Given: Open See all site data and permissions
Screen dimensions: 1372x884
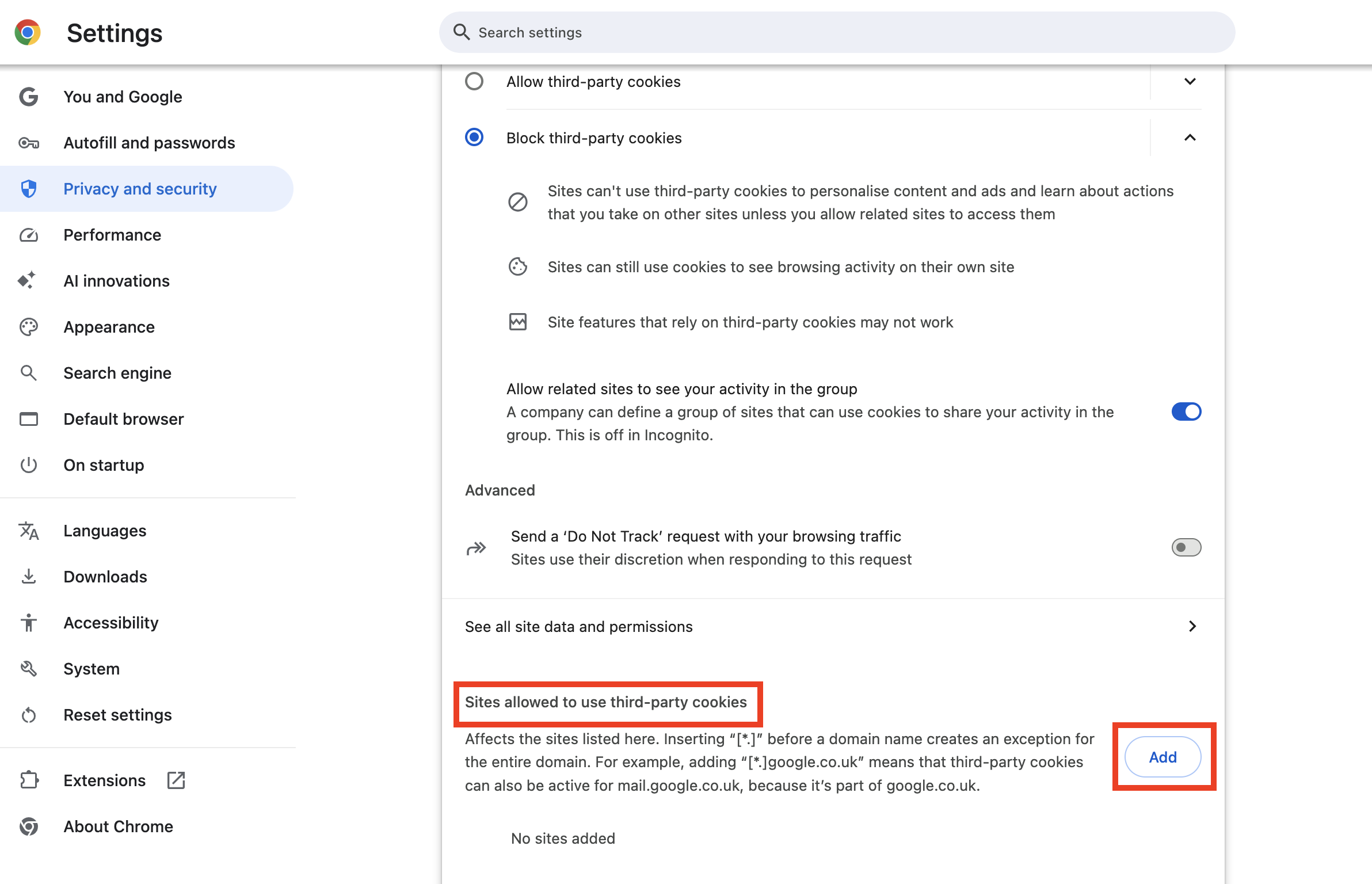Looking at the screenshot, I should click(x=833, y=626).
